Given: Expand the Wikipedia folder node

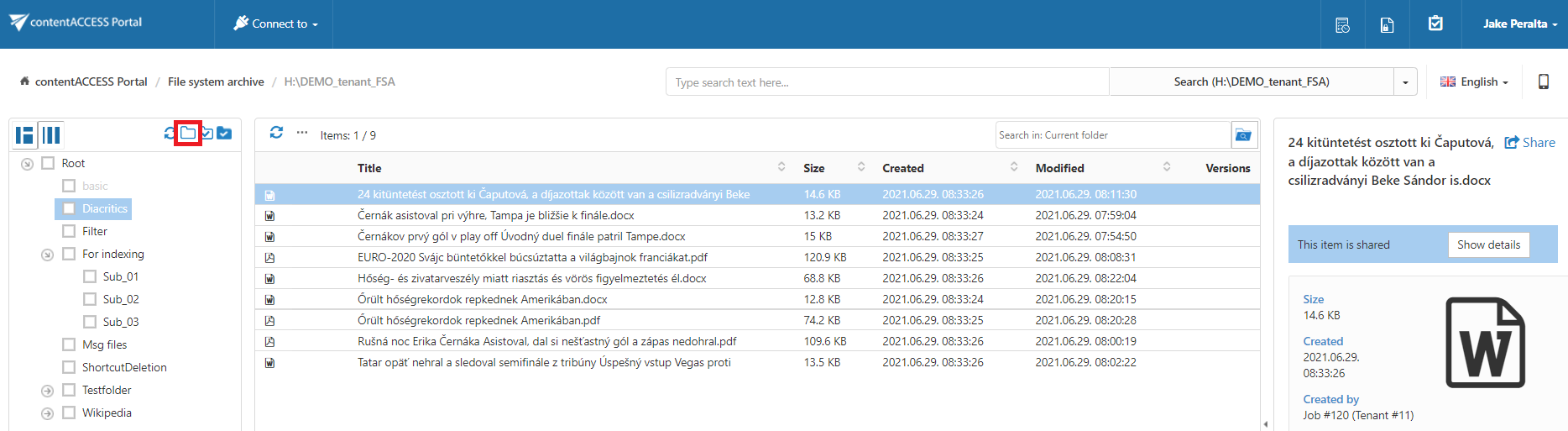Looking at the screenshot, I should (48, 413).
